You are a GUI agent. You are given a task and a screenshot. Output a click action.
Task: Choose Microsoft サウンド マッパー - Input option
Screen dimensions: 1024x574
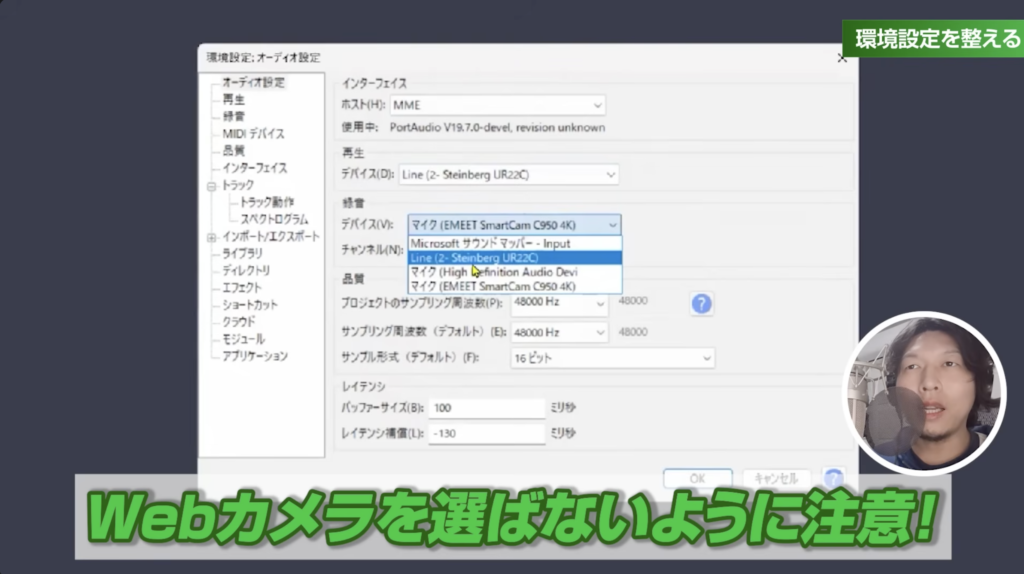[x=514, y=243]
